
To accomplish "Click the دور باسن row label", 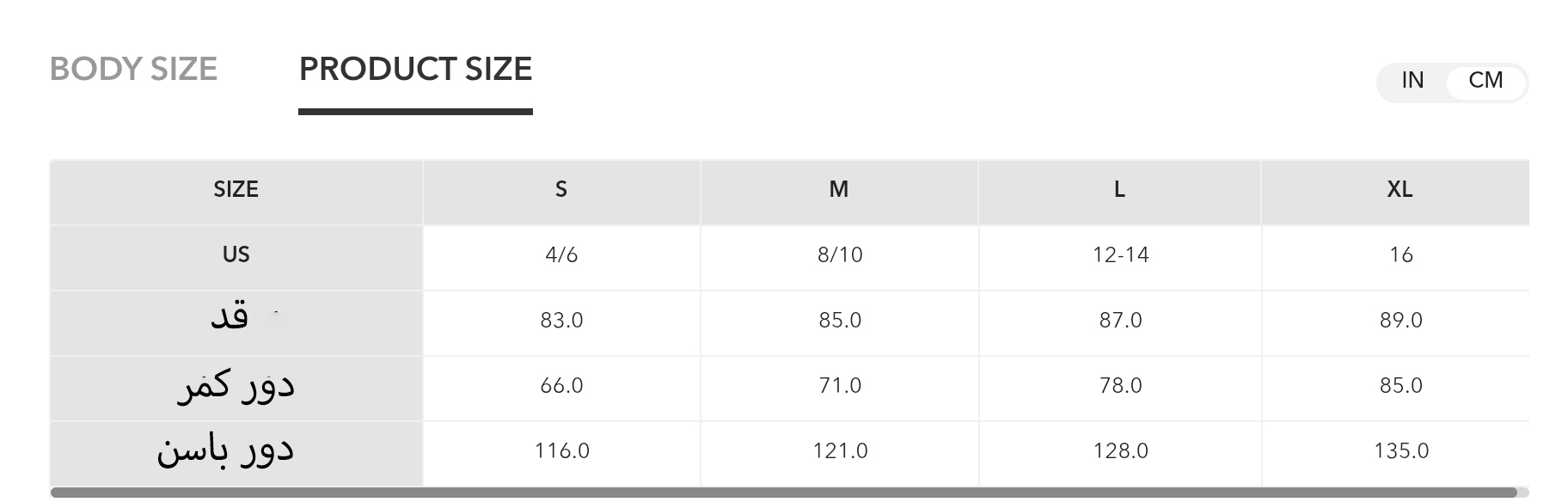I will (225, 451).
